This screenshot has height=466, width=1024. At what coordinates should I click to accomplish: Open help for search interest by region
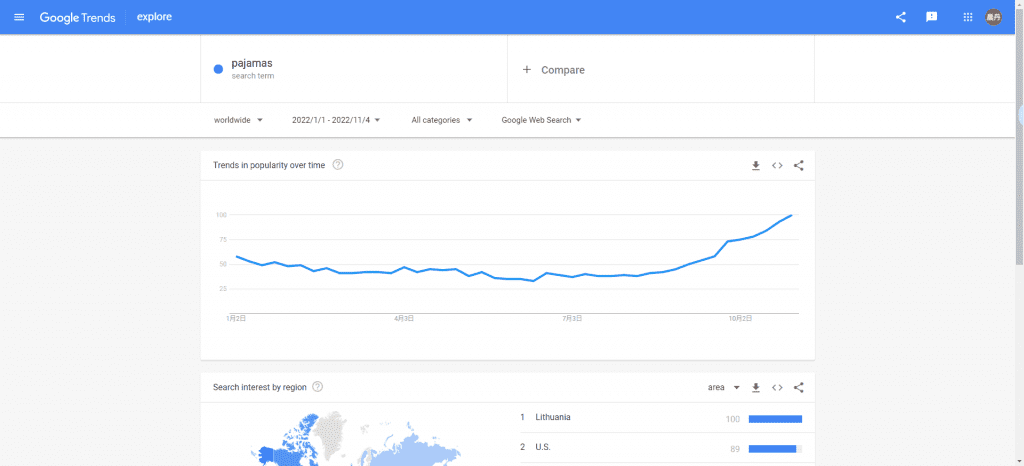pos(318,387)
